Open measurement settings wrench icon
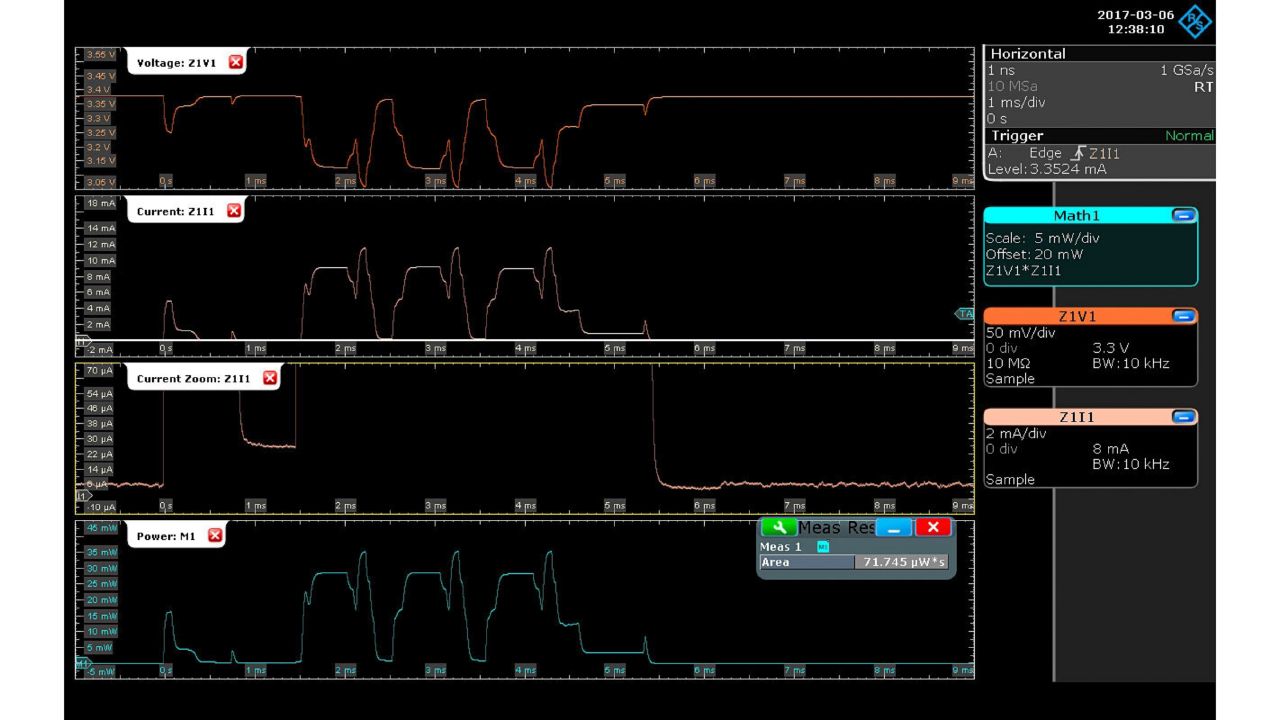 [778, 527]
